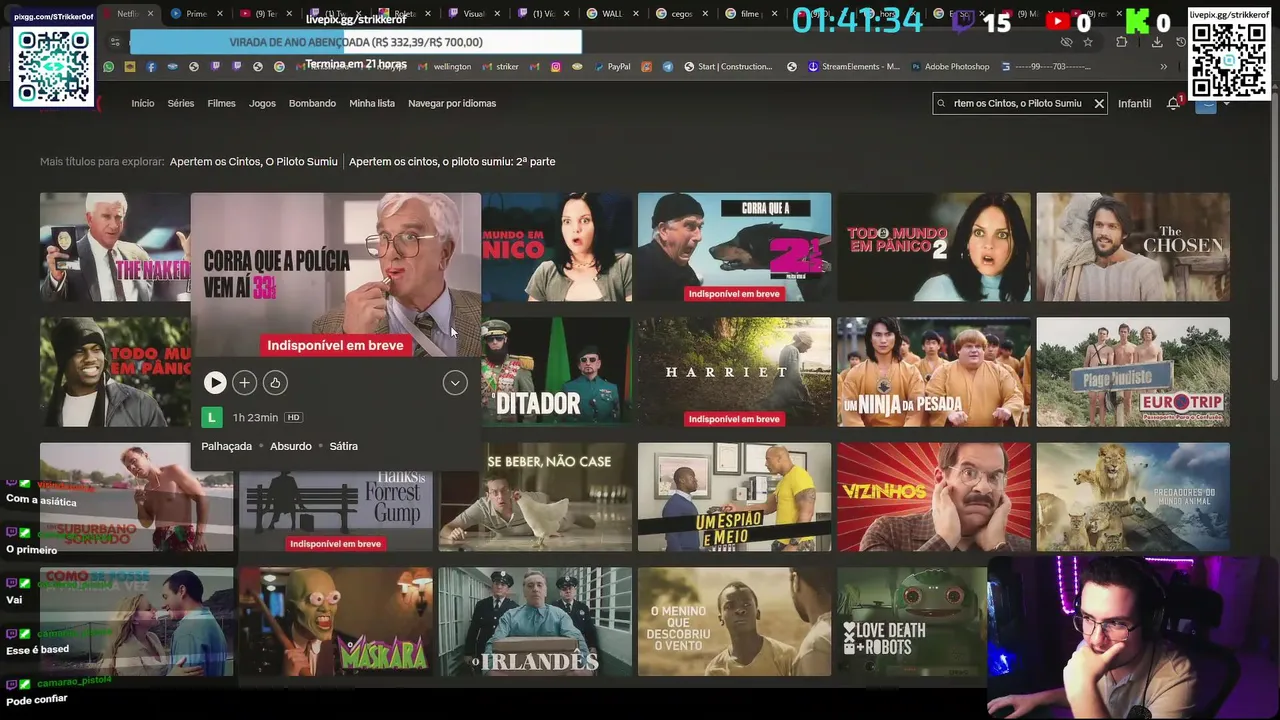The width and height of the screenshot is (1280, 720).
Task: Open Love Death + Robots thumbnail
Action: 912,622
